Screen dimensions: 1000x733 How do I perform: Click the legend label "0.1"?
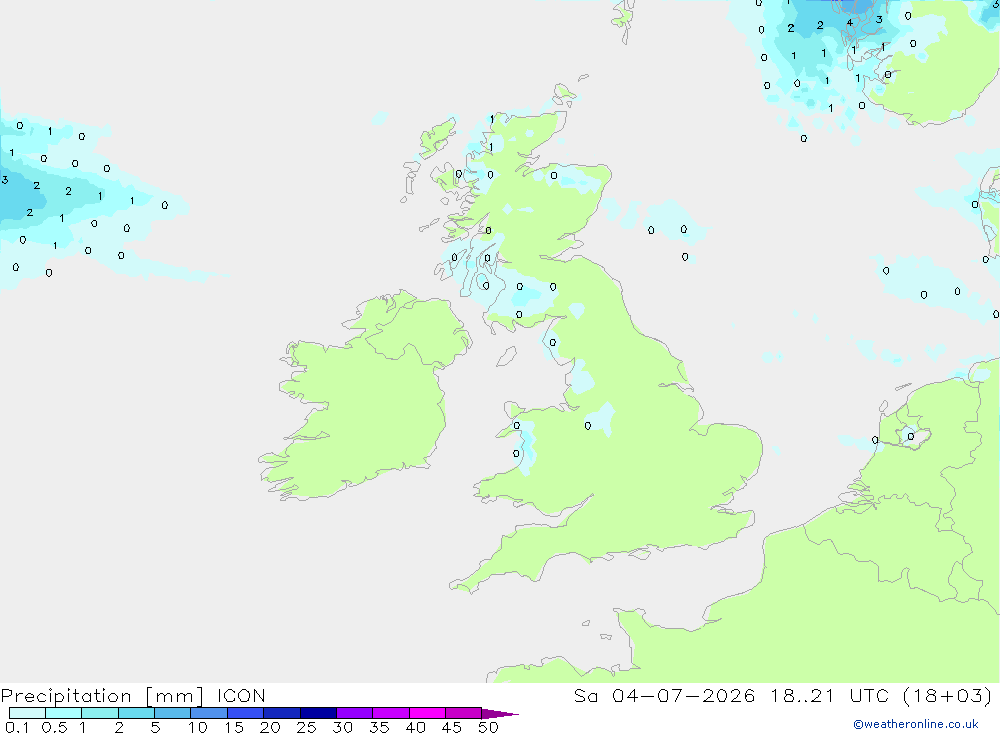tap(17, 727)
